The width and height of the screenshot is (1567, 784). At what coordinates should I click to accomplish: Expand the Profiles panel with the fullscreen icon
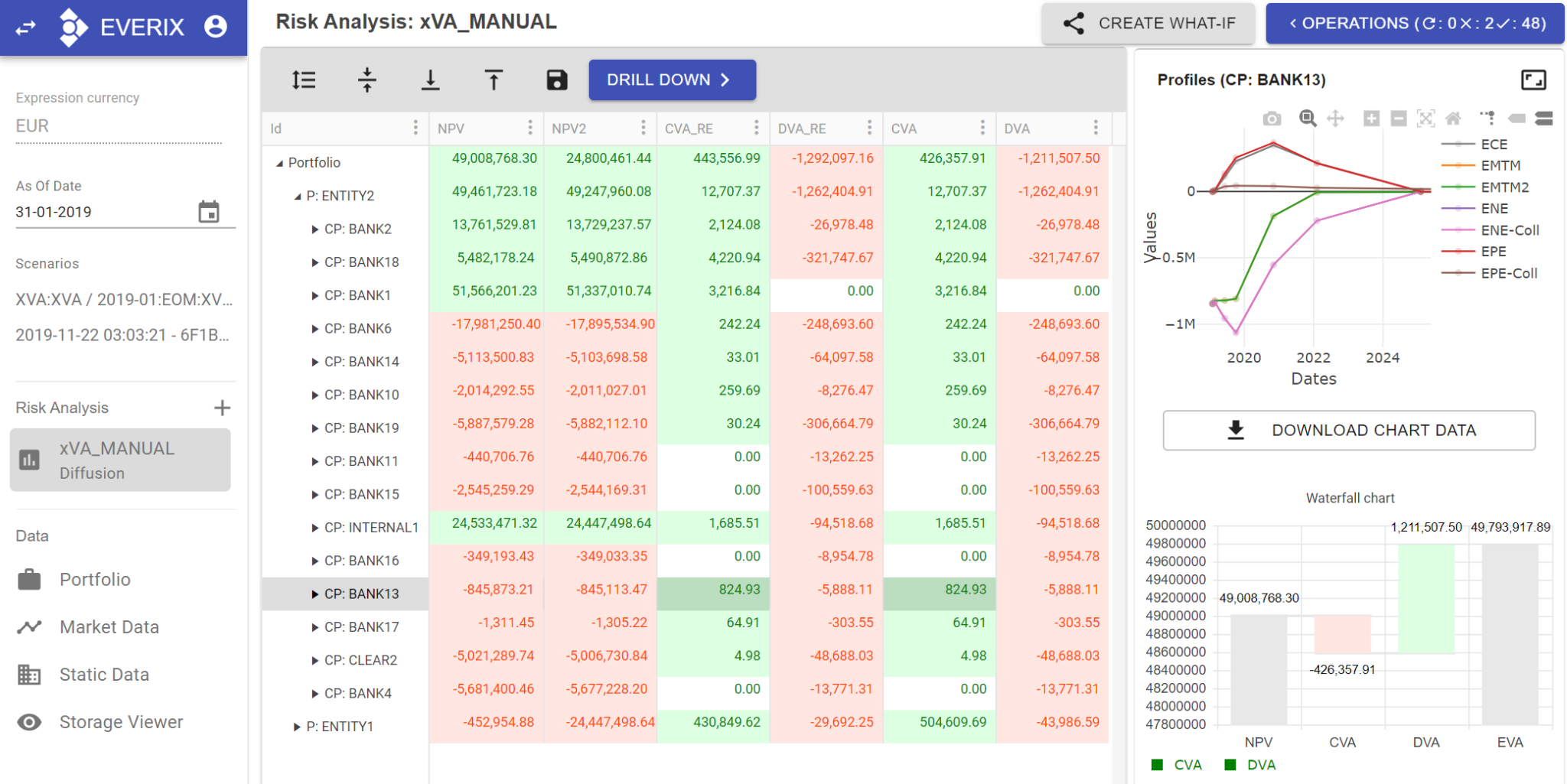1534,80
